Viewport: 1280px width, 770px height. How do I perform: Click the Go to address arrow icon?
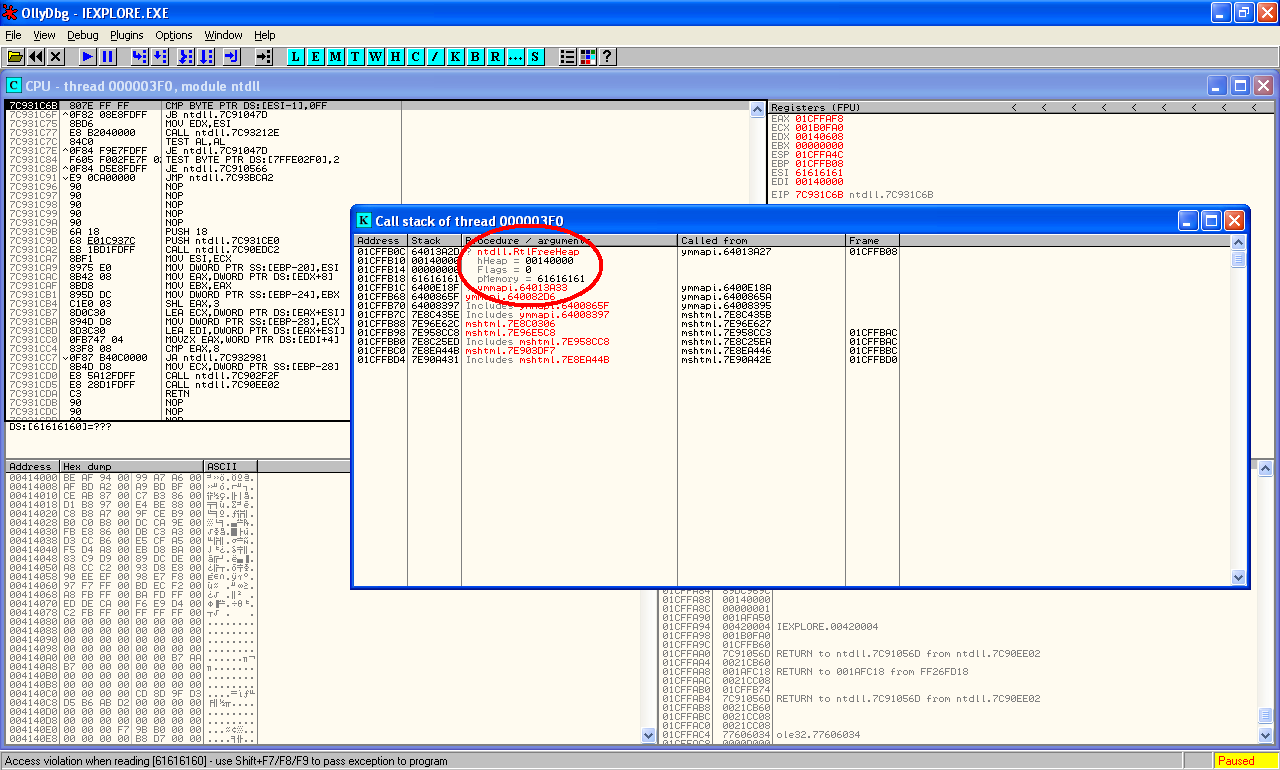tap(264, 57)
